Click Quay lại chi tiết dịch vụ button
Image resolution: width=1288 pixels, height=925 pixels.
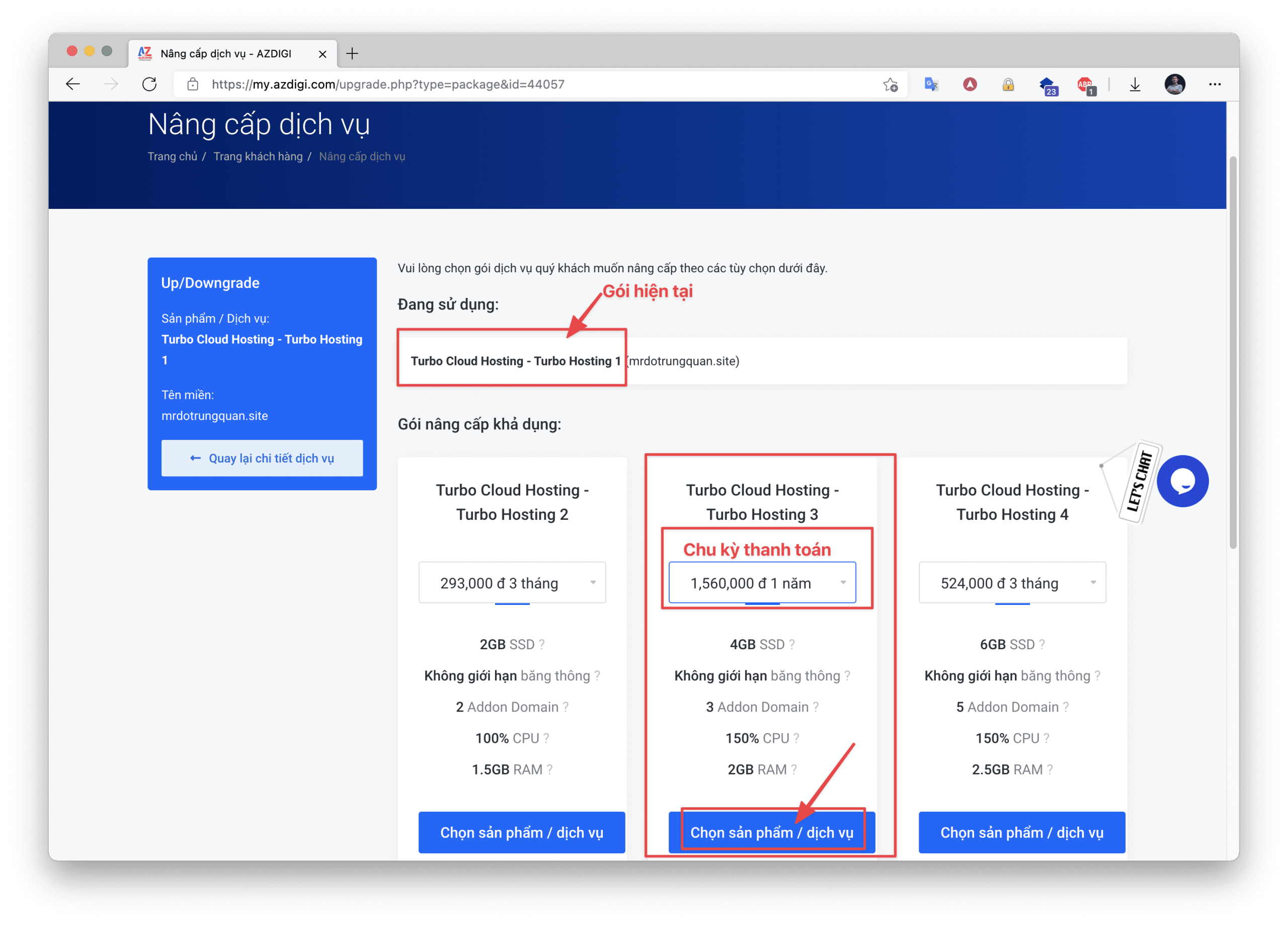pyautogui.click(x=262, y=458)
